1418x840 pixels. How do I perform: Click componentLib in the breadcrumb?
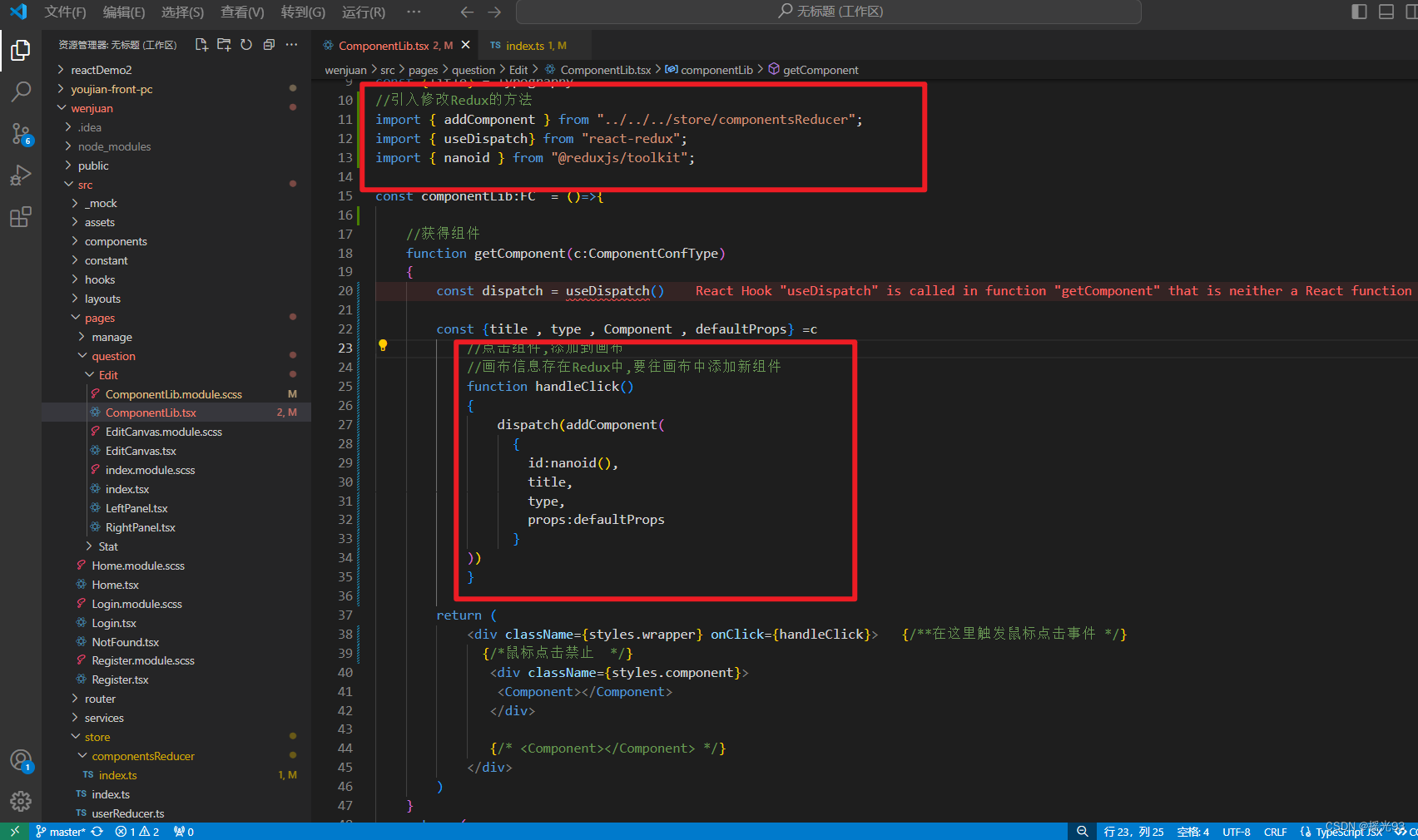pos(716,70)
